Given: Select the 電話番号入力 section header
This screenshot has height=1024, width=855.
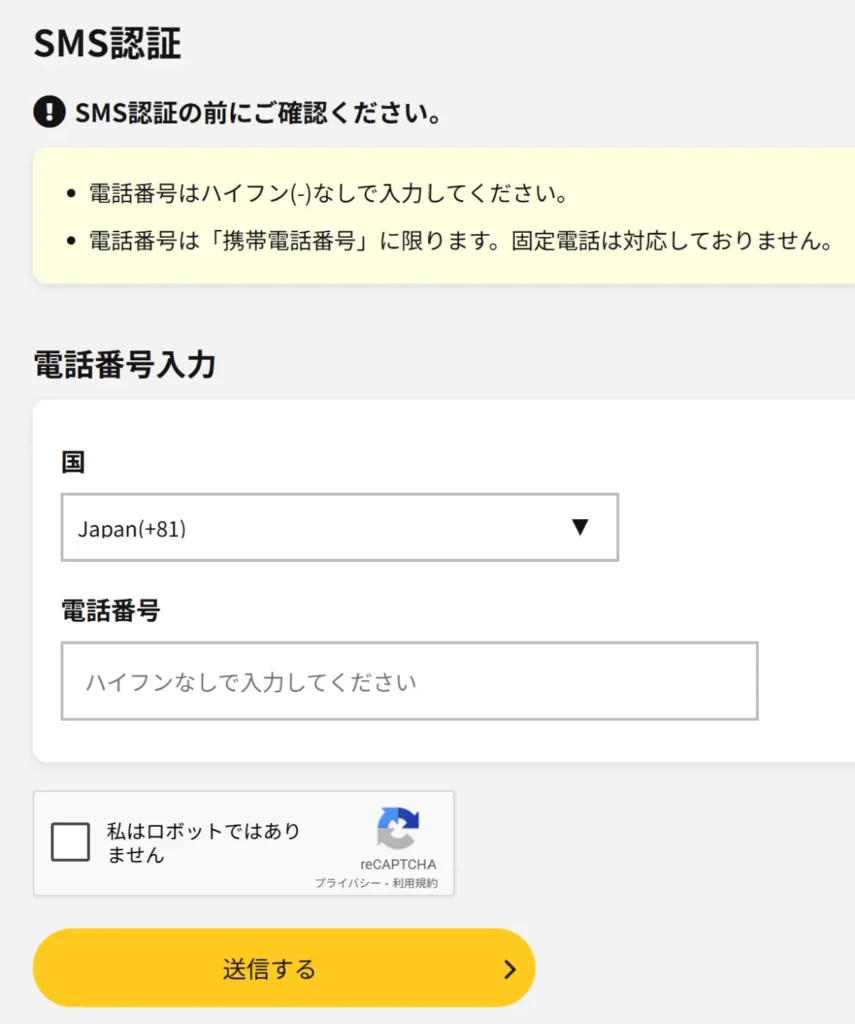Looking at the screenshot, I should coord(124,364).
